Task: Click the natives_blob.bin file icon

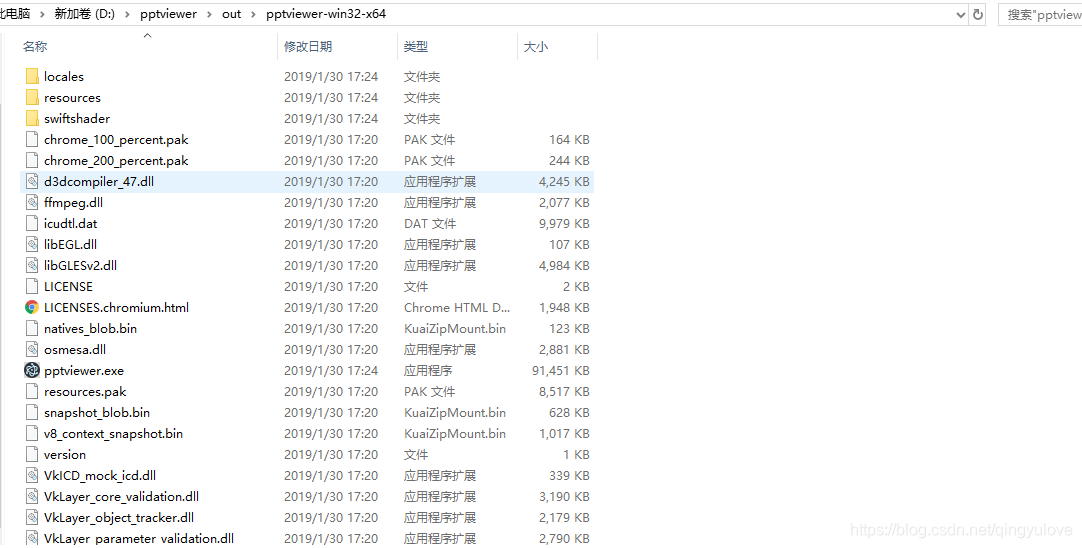Action: coord(32,329)
